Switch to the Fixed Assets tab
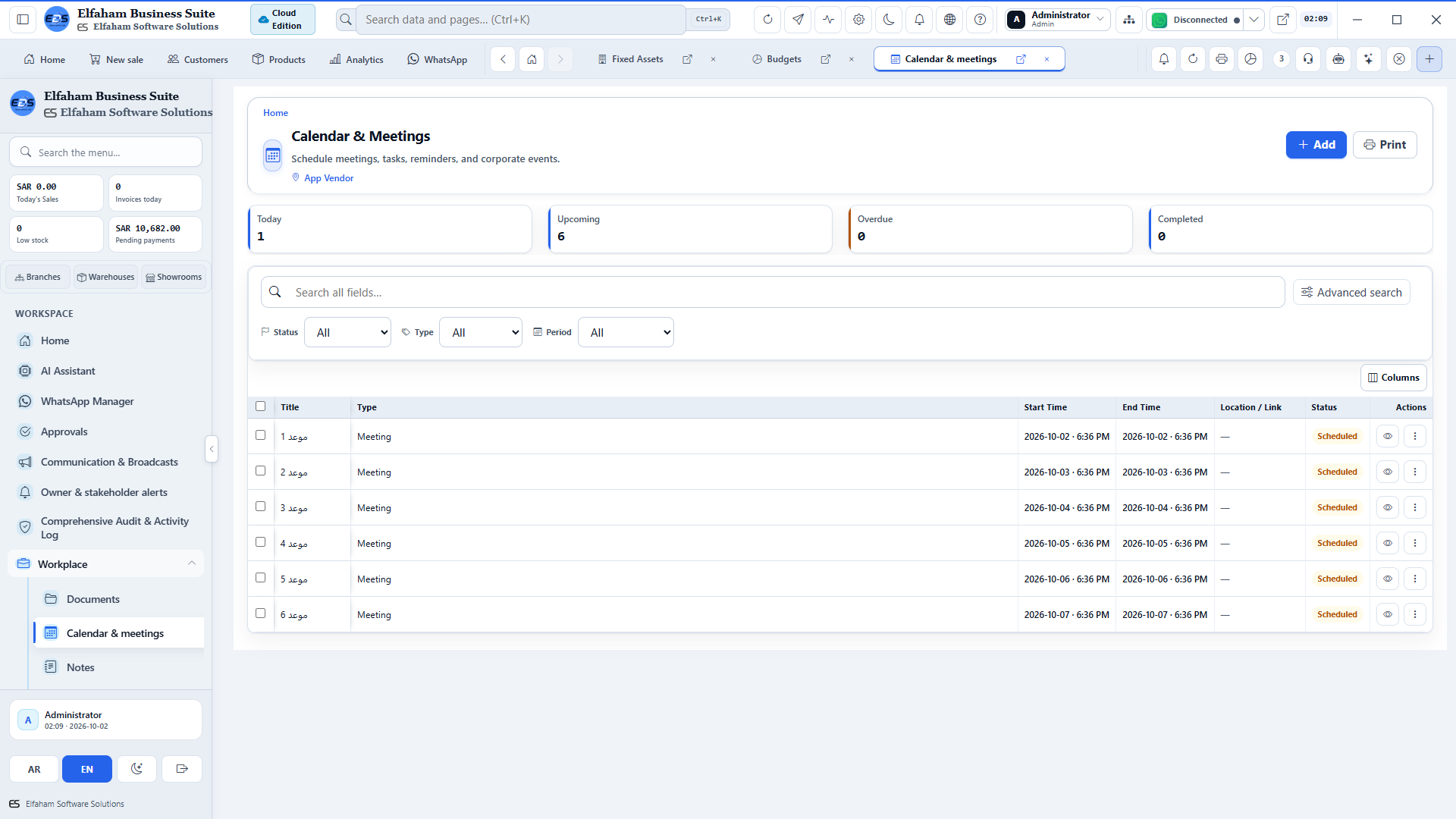Image resolution: width=1456 pixels, height=819 pixels. [630, 59]
